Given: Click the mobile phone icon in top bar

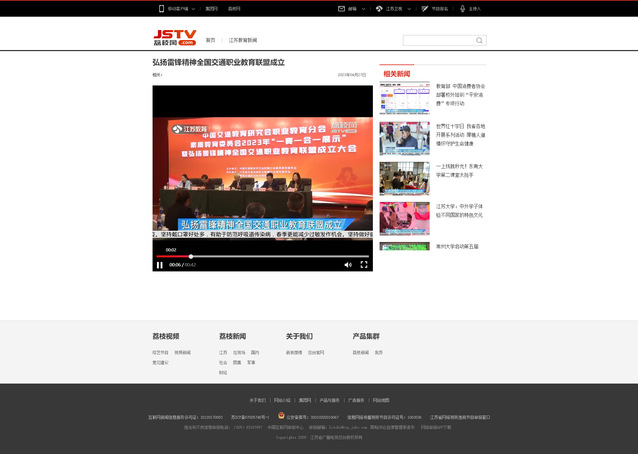Looking at the screenshot, I should click(161, 8).
